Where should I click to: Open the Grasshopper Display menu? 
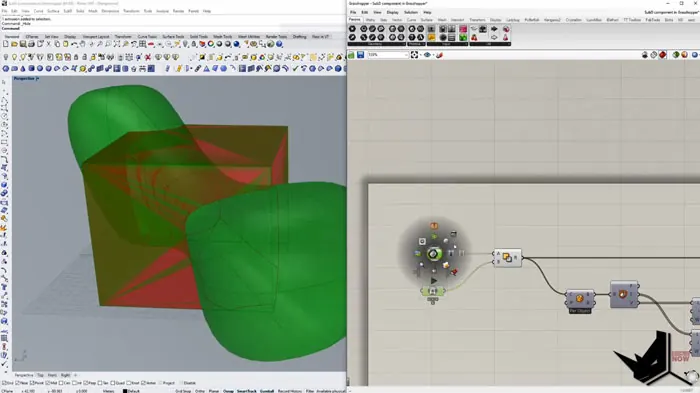392,13
